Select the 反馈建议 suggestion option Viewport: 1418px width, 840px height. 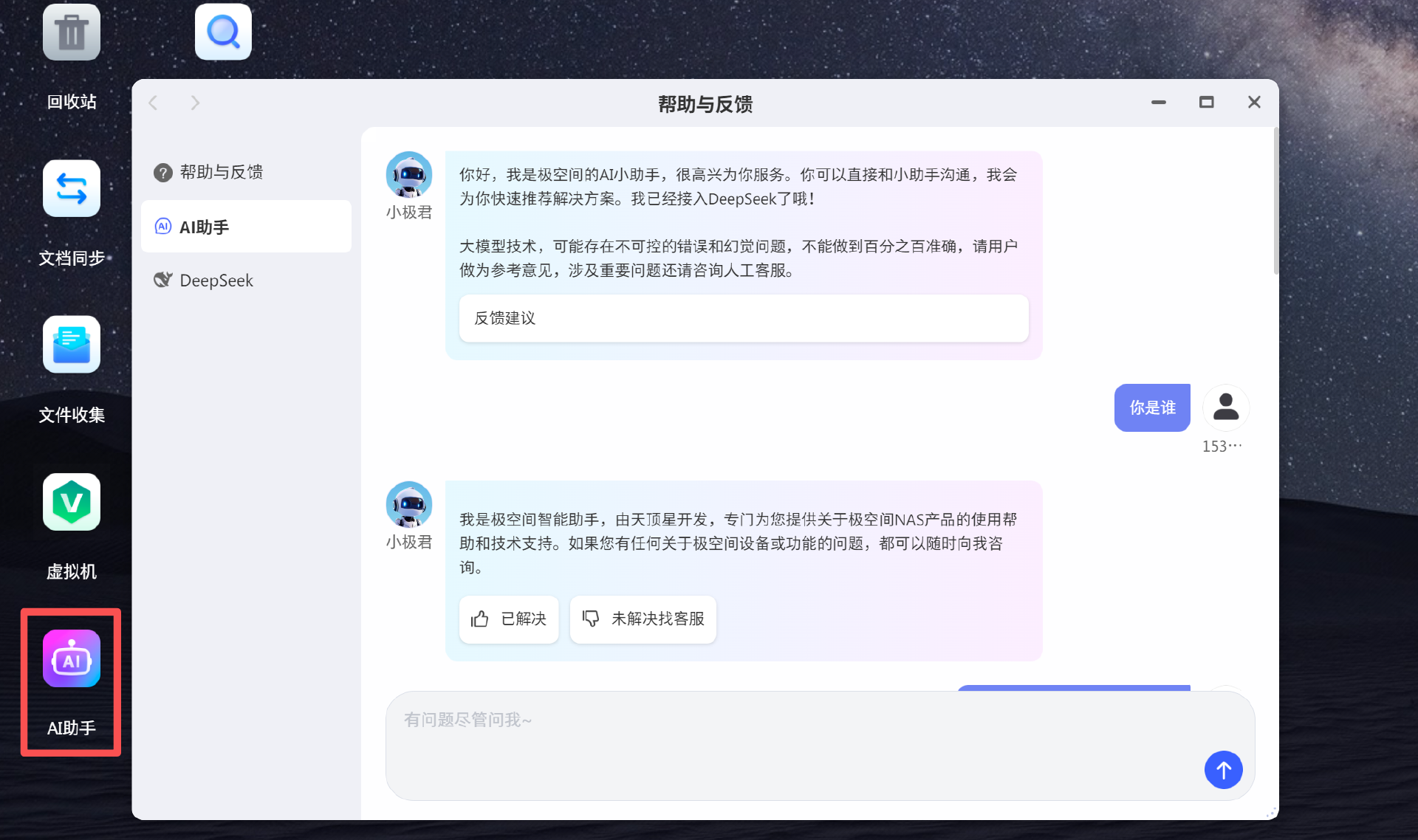(x=743, y=318)
